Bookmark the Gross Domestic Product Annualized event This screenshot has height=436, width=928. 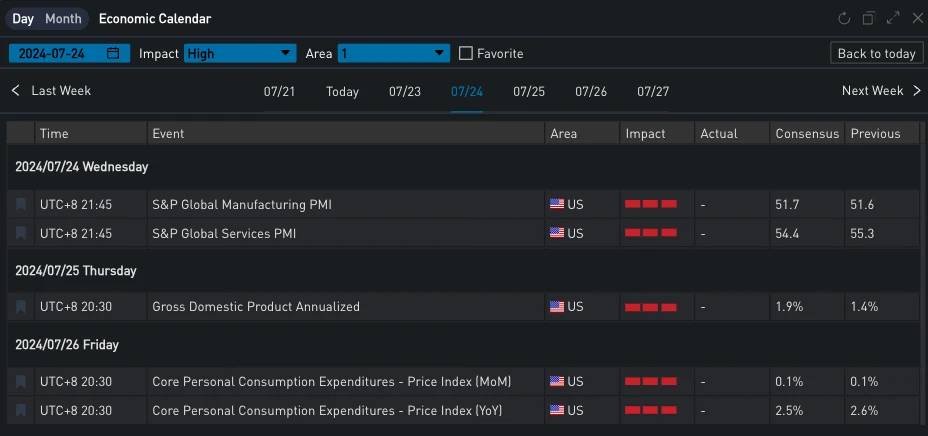point(21,307)
